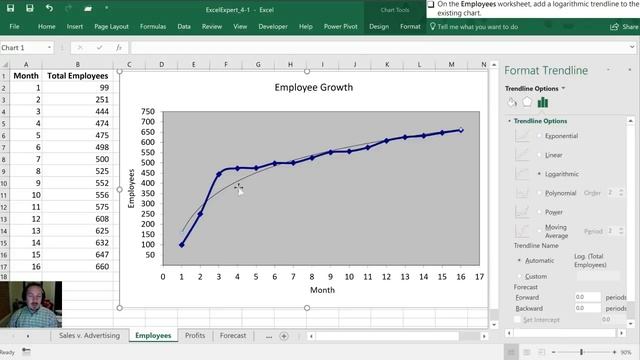Viewport: 640px width, 360px height.
Task: Click the Polynomial Order stepper arrows
Action: point(621,193)
